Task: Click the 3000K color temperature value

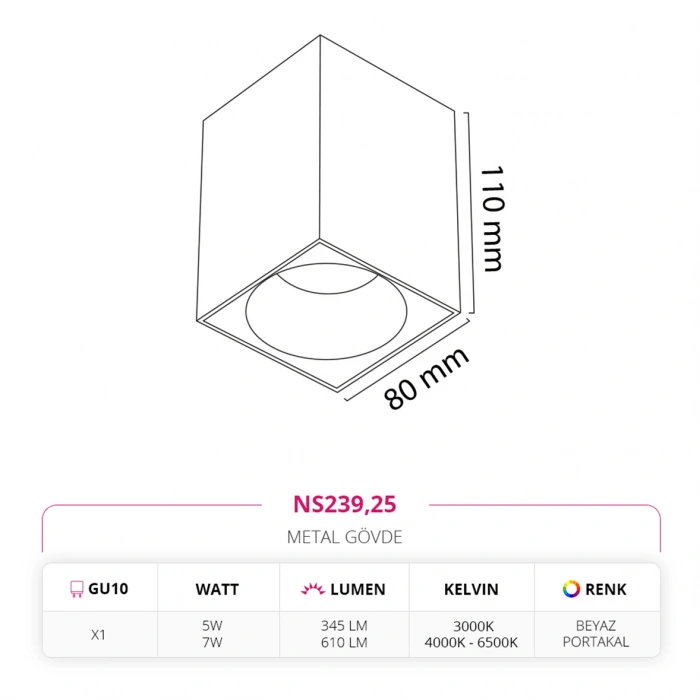Action: pos(471,627)
